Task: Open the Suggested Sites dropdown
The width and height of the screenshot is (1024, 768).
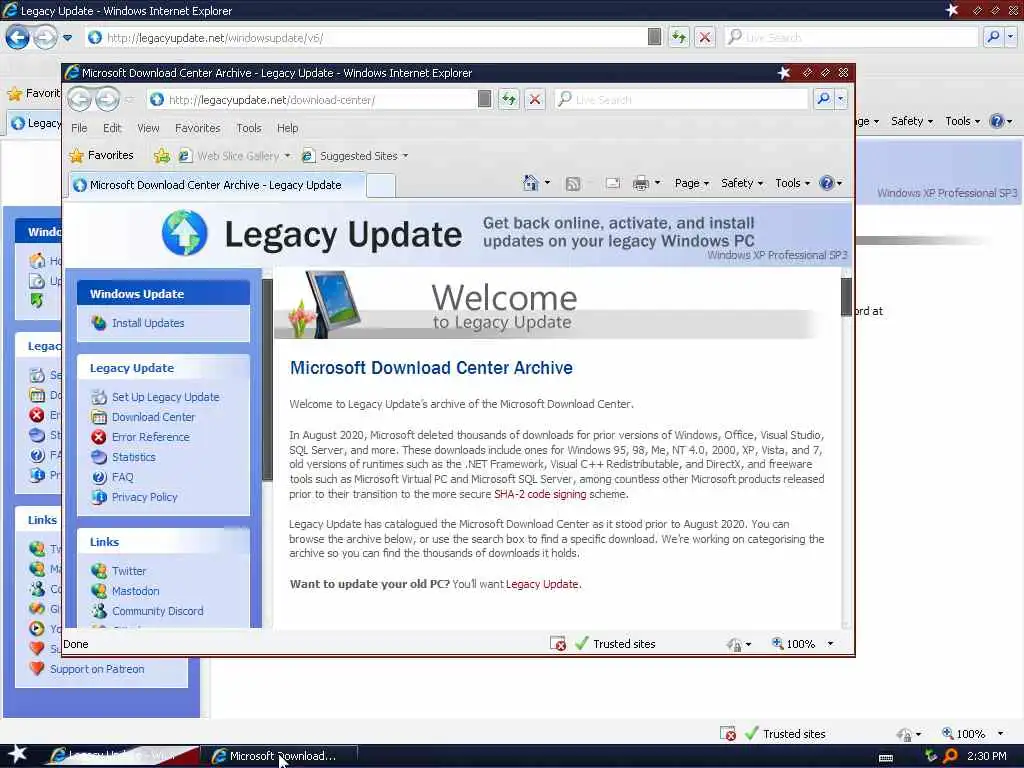Action: click(x=406, y=156)
